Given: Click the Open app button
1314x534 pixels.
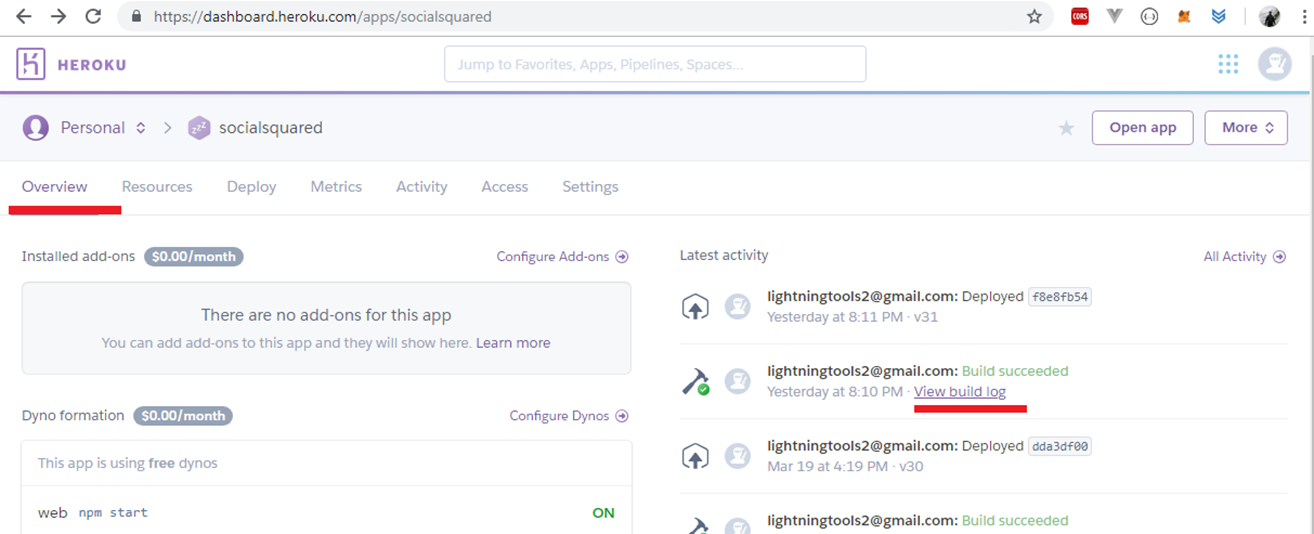Looking at the screenshot, I should click(1142, 128).
